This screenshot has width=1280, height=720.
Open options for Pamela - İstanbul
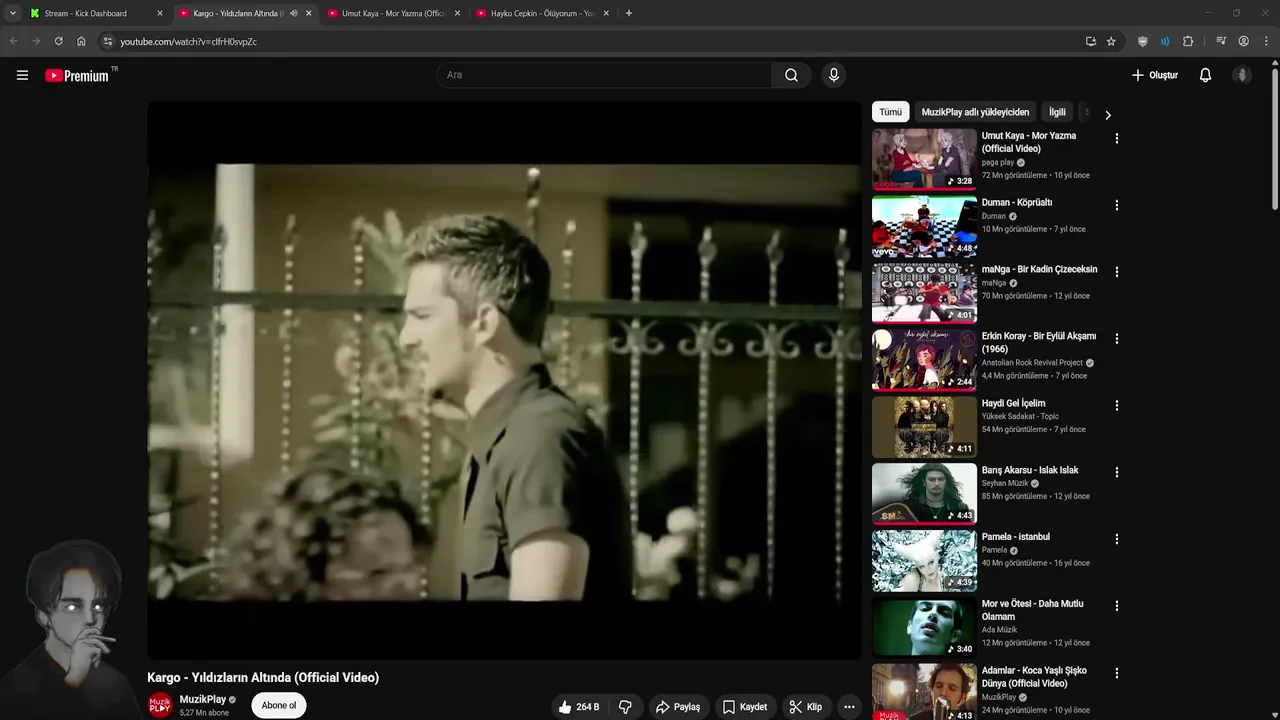[1117, 539]
